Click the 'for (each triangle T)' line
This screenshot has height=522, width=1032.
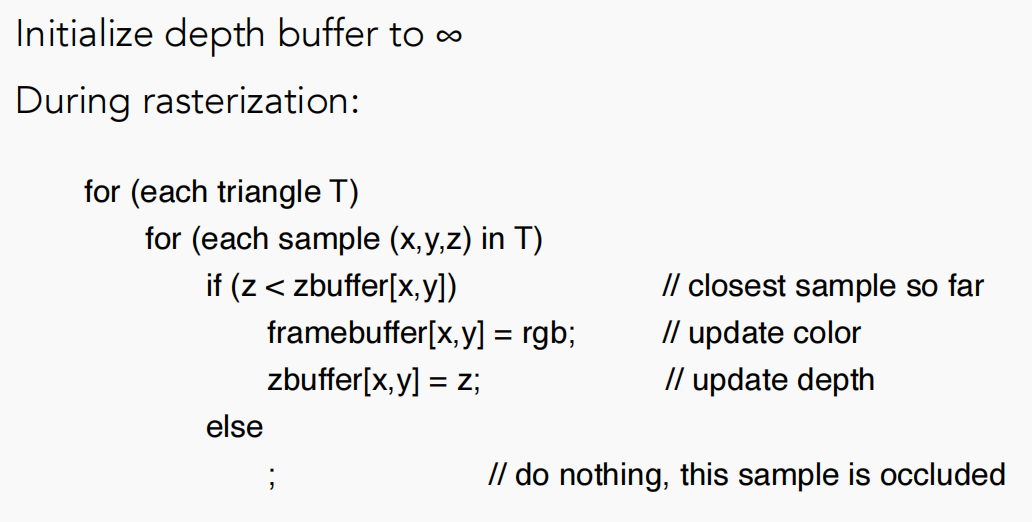click(x=221, y=192)
